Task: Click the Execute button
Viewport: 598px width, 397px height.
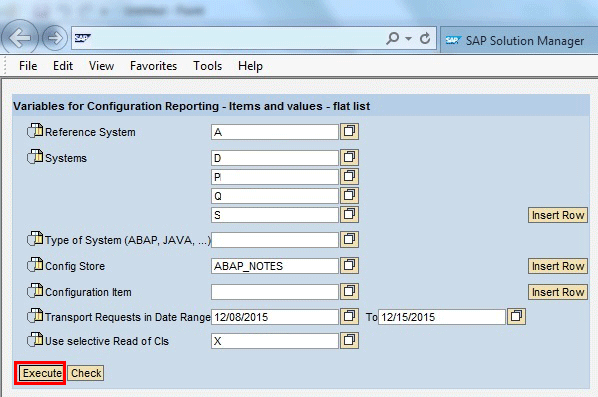Action: [42, 373]
